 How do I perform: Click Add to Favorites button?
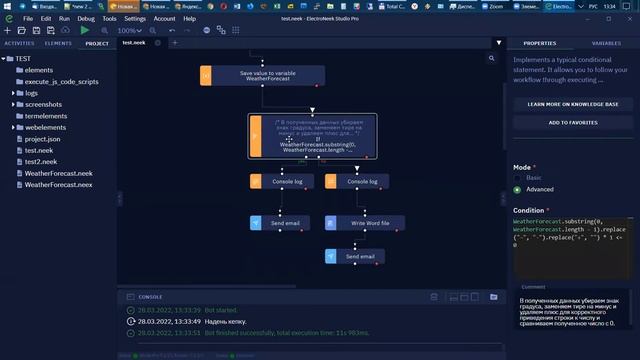tap(573, 122)
